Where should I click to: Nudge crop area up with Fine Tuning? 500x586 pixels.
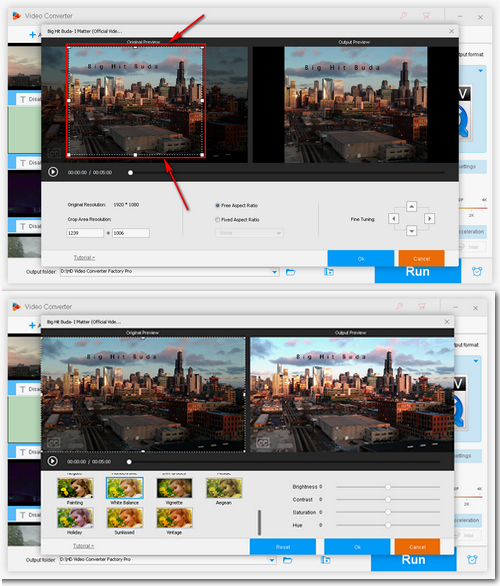(x=411, y=206)
